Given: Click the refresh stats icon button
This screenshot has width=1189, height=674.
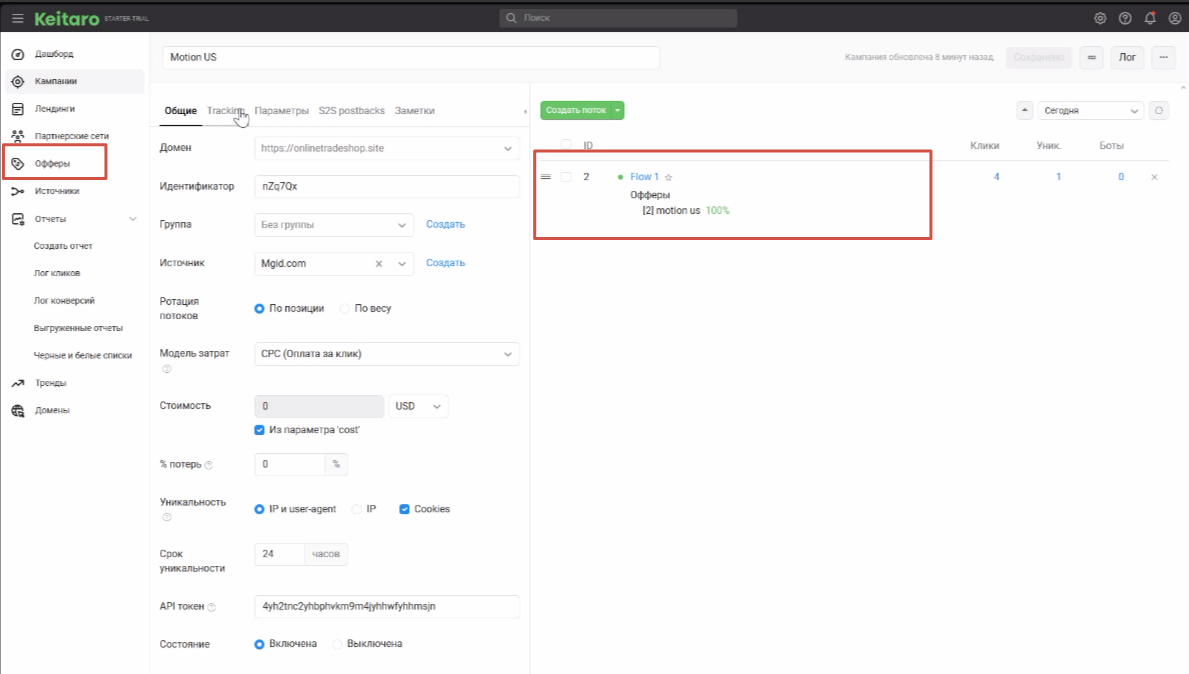Looking at the screenshot, I should point(1159,111).
